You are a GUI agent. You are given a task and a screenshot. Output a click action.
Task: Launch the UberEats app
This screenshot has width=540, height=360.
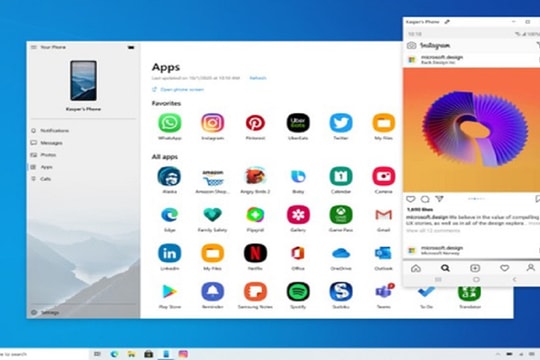tap(298, 123)
